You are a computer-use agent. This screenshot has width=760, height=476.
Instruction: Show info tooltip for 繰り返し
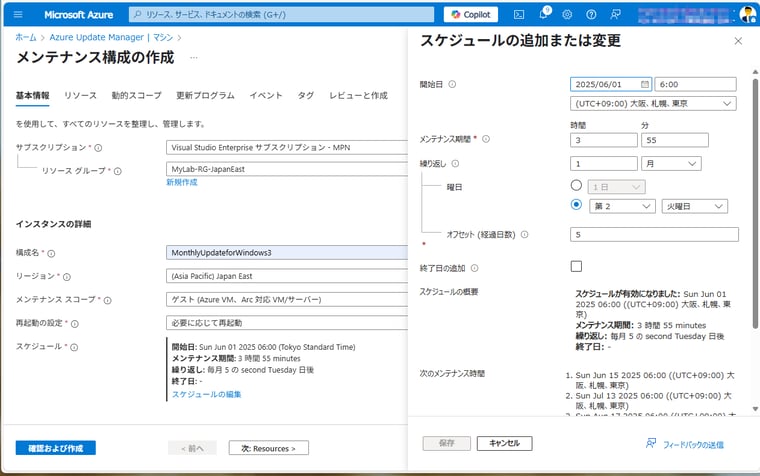(455, 164)
